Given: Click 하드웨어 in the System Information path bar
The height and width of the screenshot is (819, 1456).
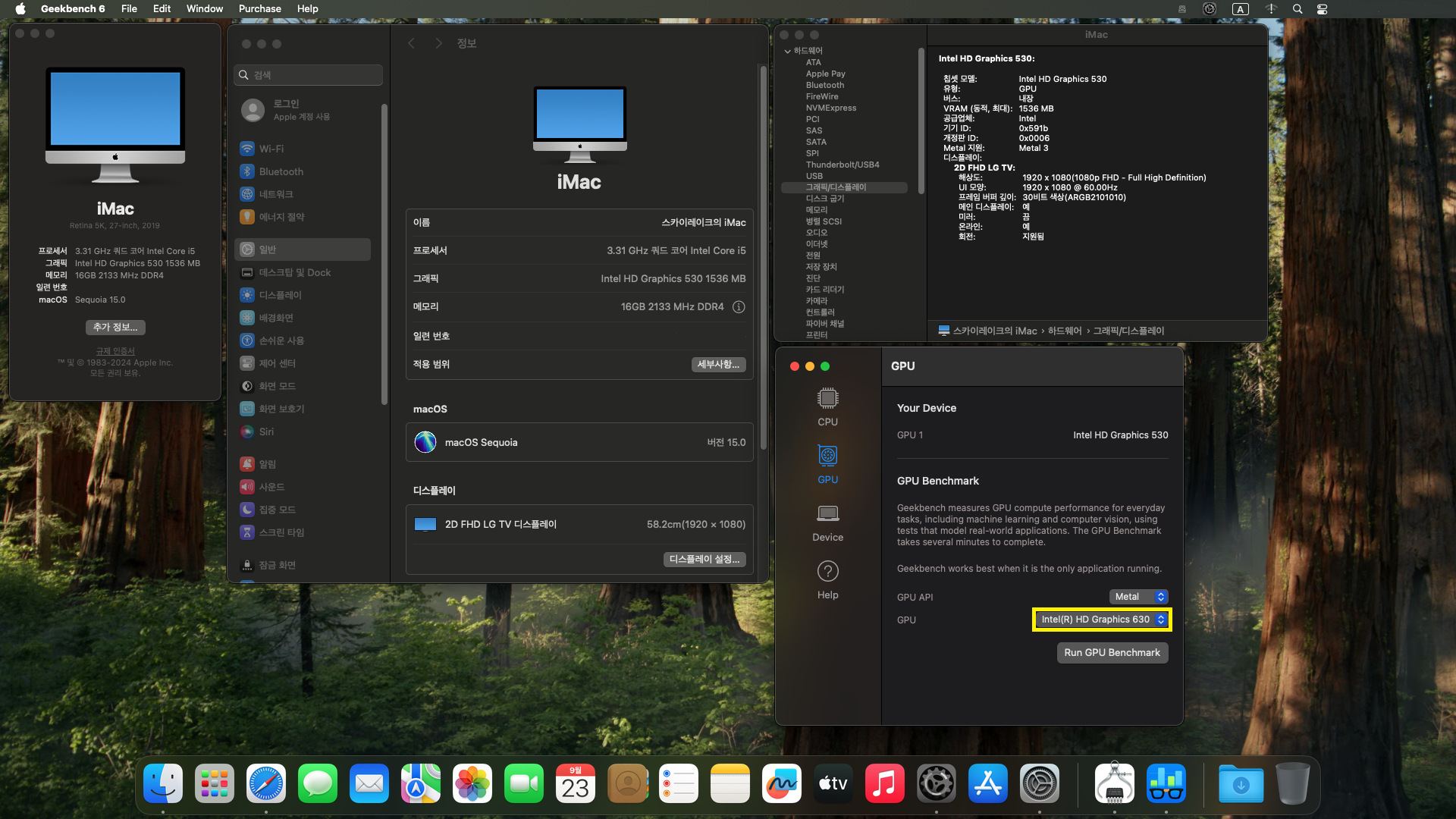Looking at the screenshot, I should pos(1065,331).
